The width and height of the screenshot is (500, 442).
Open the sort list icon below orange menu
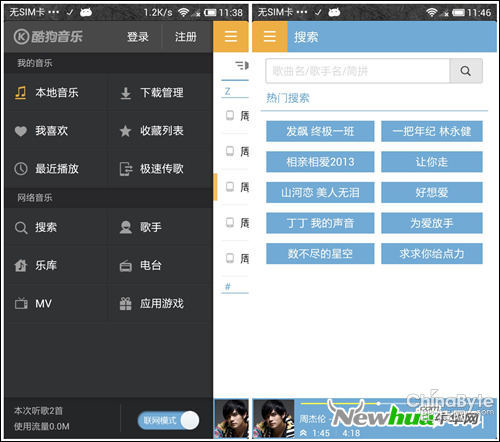(242, 65)
